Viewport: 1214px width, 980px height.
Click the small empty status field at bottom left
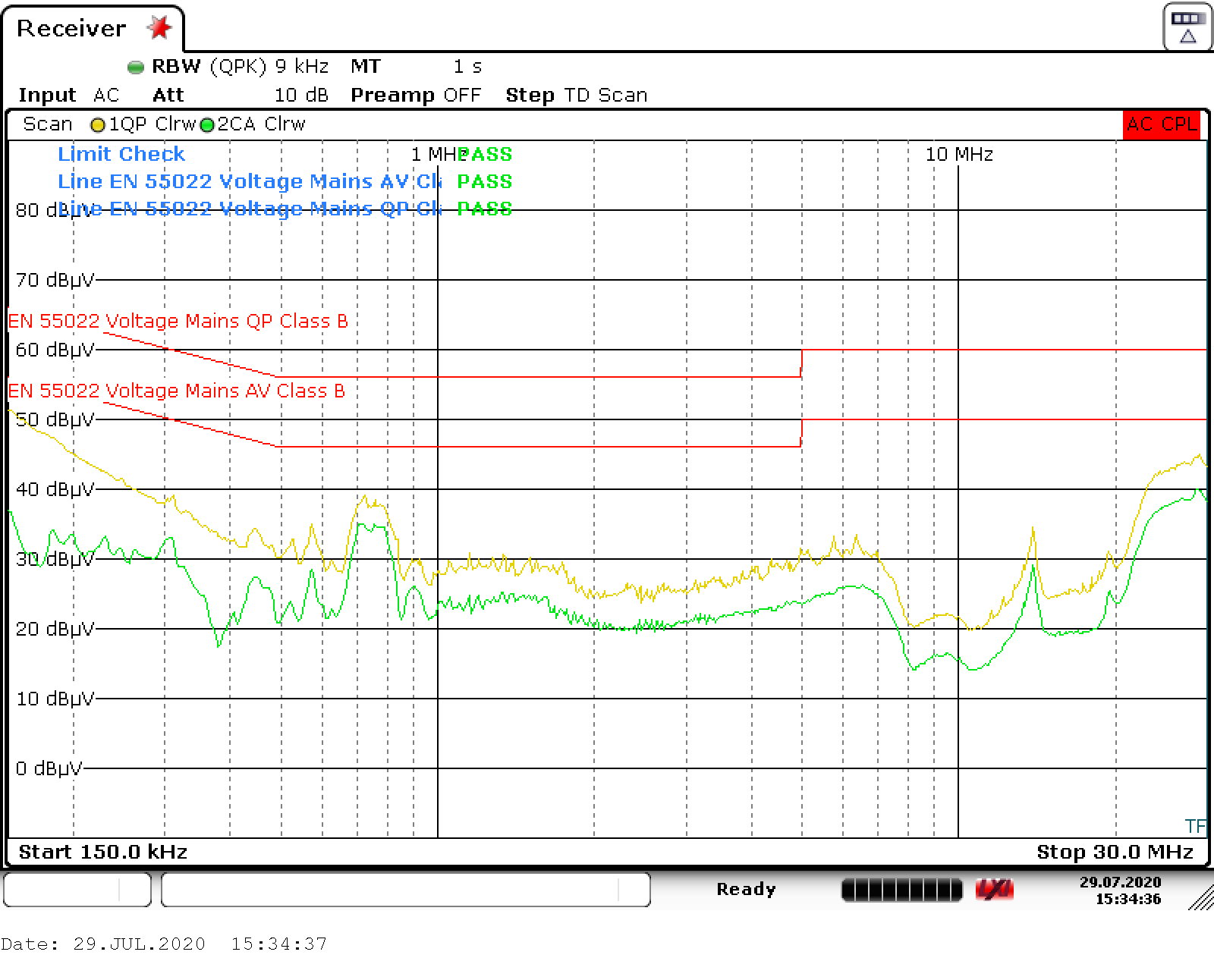[77, 890]
